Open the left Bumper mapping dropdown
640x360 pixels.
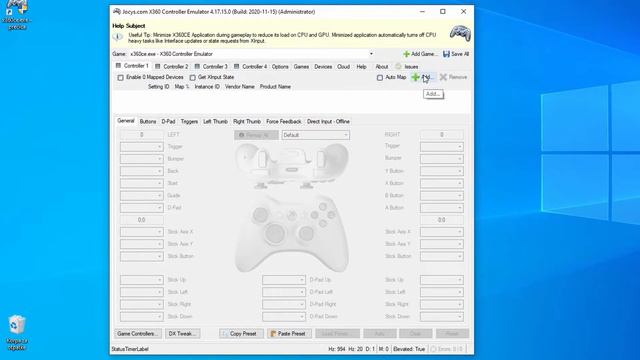(142, 159)
